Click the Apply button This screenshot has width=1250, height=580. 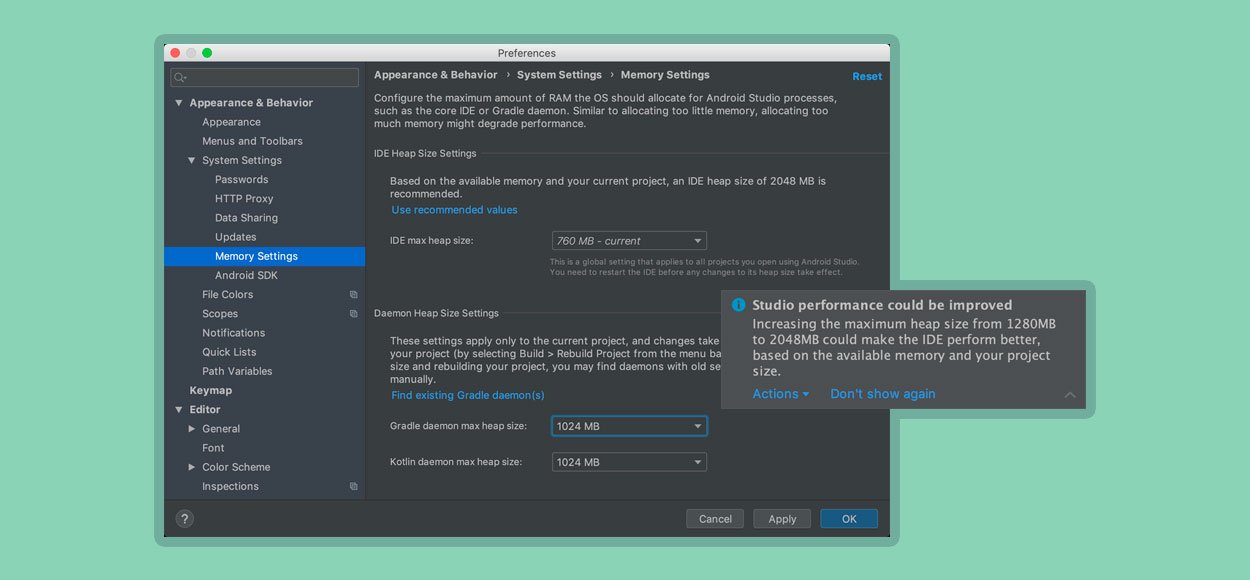pos(782,519)
